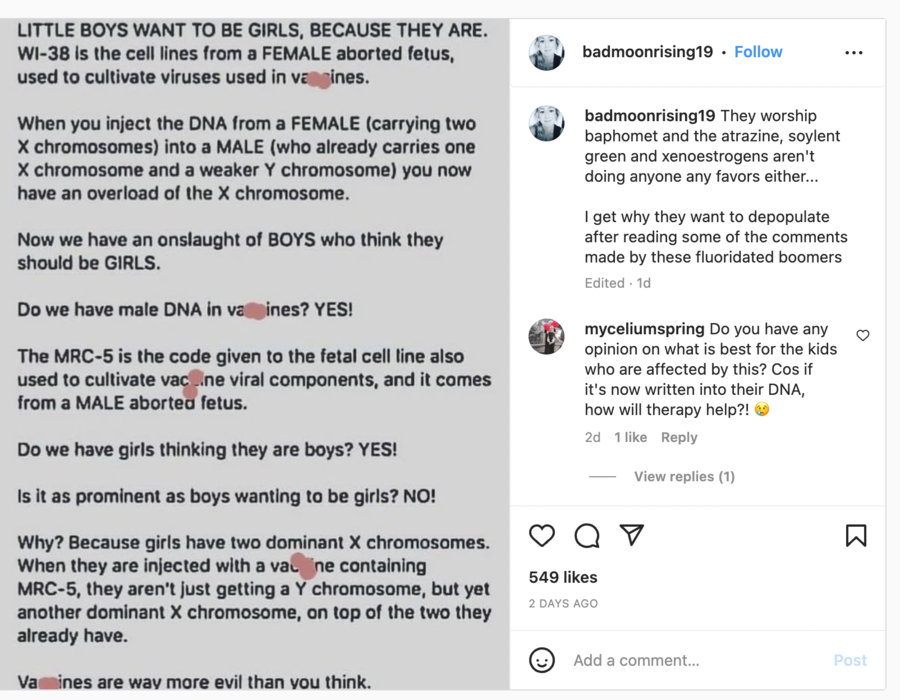Open the three-dot more options menu

pyautogui.click(x=854, y=53)
